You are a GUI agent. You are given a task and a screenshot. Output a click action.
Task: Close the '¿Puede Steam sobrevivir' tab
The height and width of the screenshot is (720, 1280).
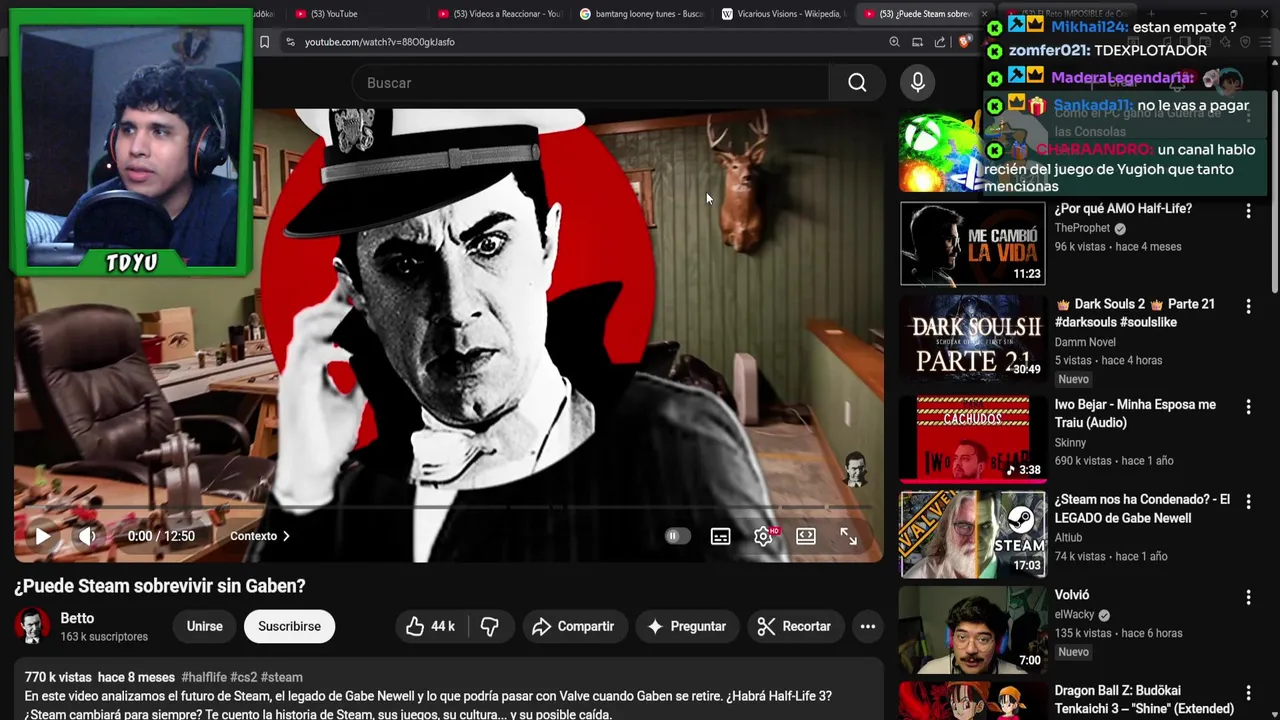[984, 14]
